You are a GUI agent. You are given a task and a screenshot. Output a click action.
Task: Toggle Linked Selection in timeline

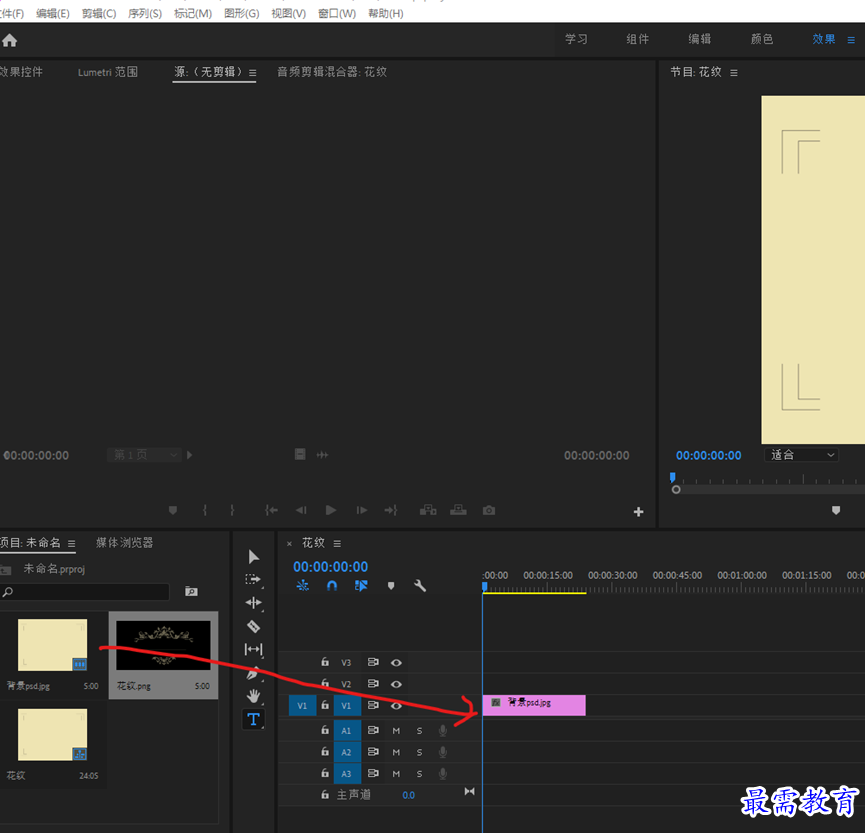pos(361,585)
